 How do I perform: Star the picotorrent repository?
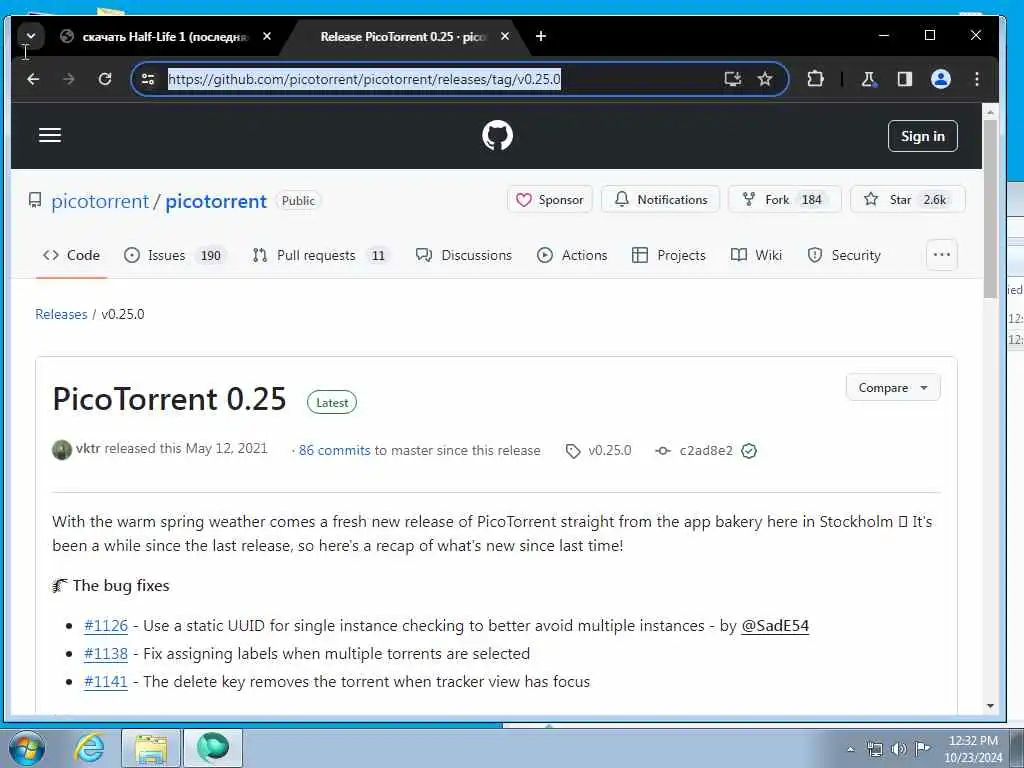click(x=908, y=199)
